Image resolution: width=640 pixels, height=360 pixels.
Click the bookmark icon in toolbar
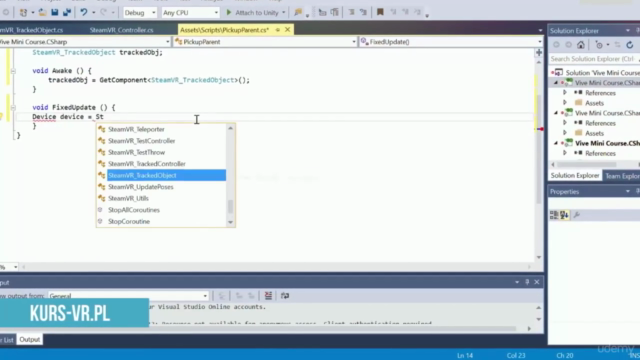pyautogui.click(x=380, y=12)
